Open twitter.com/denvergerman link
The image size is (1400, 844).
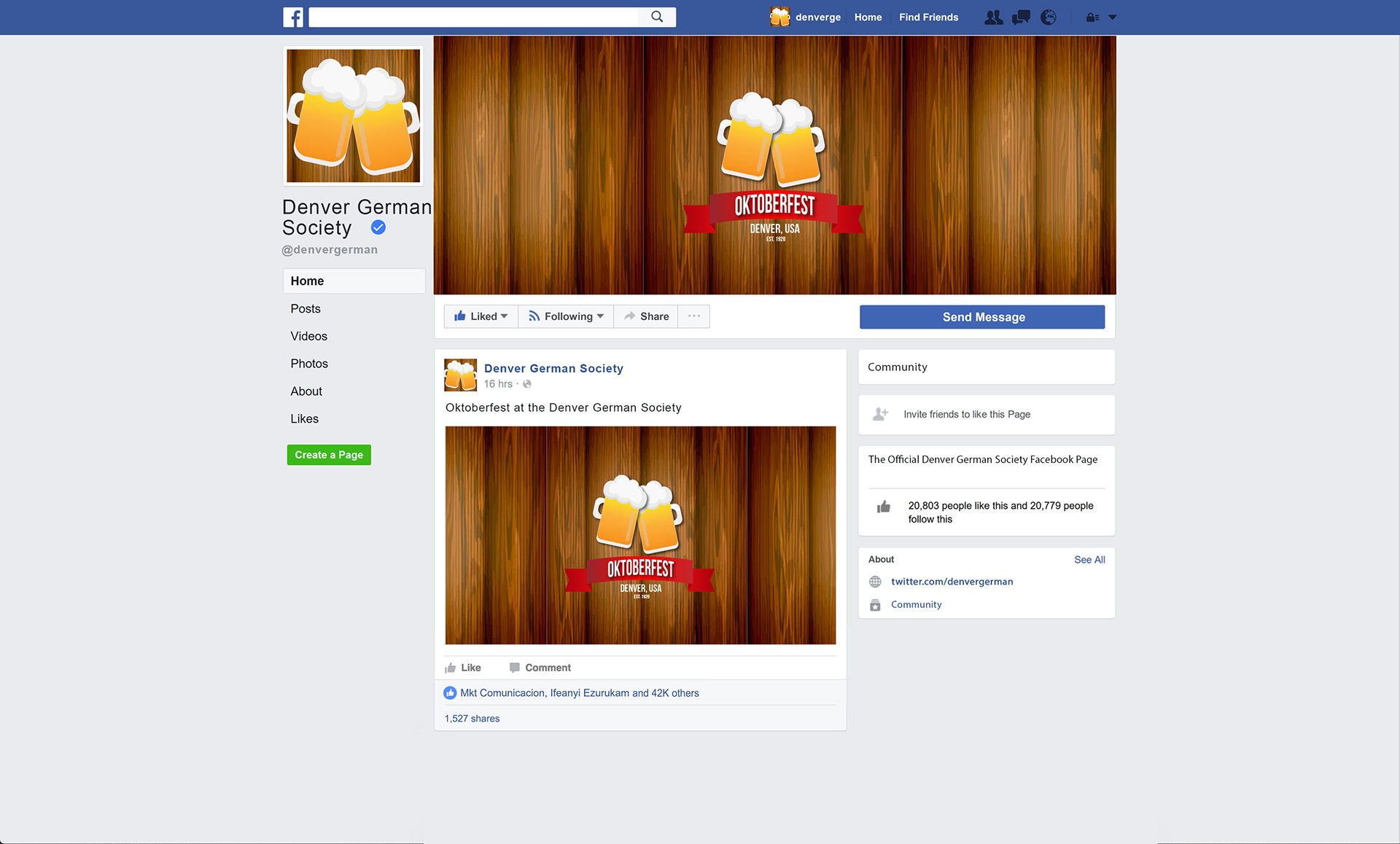tap(952, 582)
